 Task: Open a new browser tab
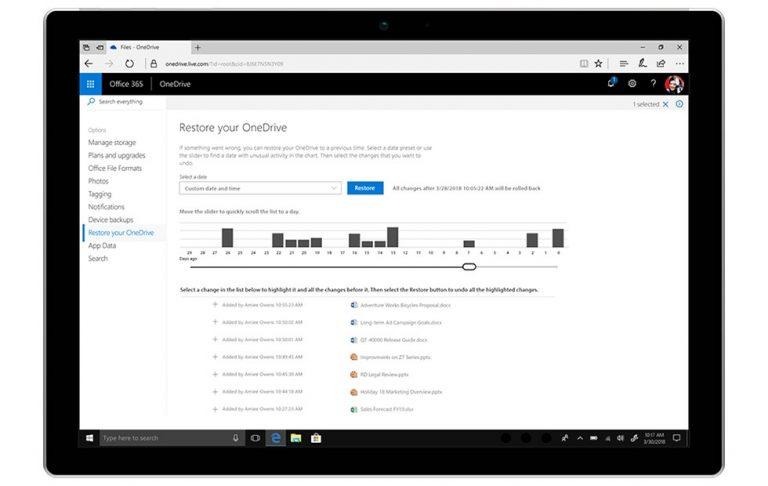[197, 47]
